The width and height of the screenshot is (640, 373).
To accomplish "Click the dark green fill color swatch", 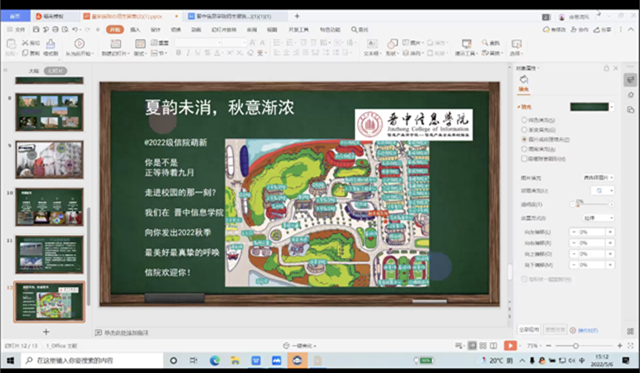I will [589, 107].
